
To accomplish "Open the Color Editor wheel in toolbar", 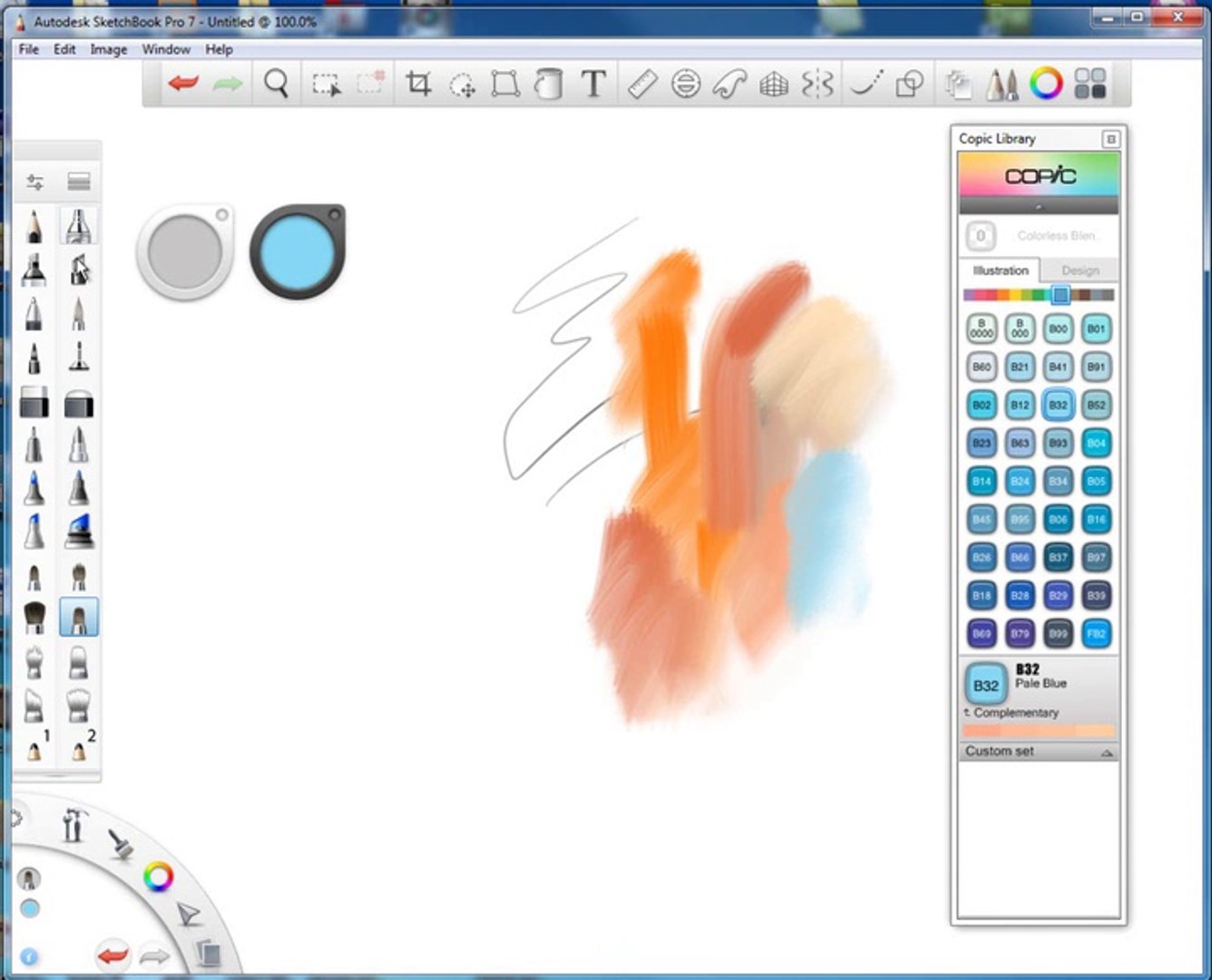I will [1046, 84].
